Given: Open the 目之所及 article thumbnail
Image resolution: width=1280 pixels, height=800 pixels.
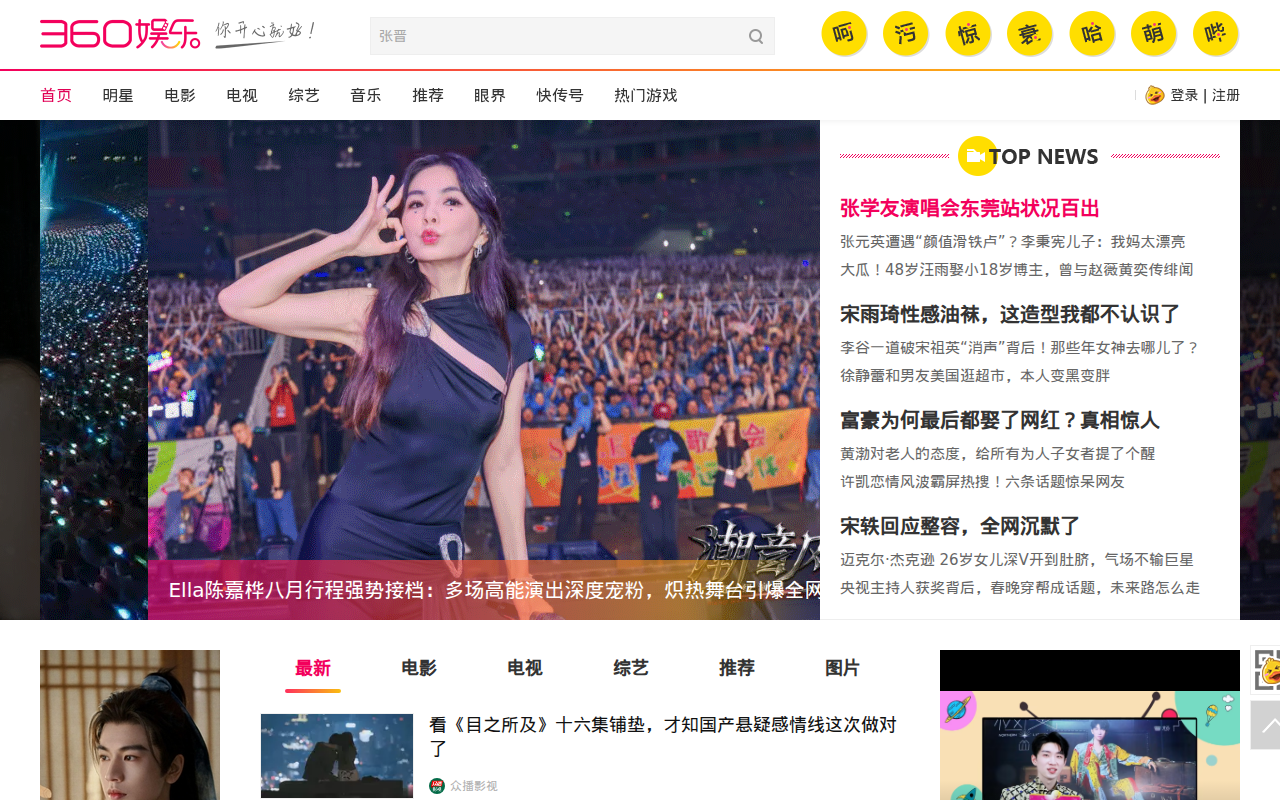Looking at the screenshot, I should click(x=337, y=755).
